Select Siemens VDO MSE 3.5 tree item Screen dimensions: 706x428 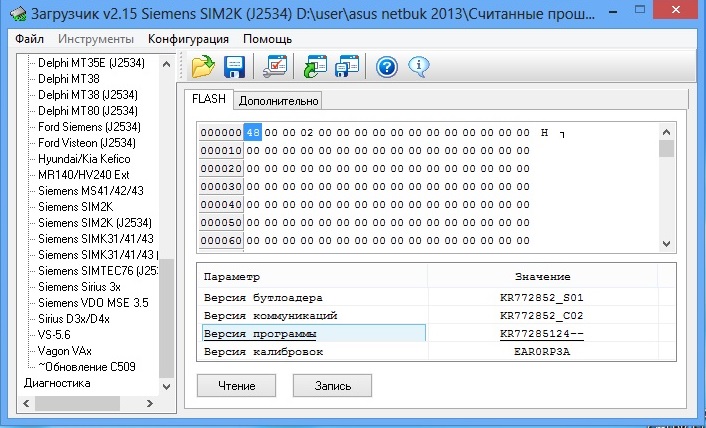[93, 303]
